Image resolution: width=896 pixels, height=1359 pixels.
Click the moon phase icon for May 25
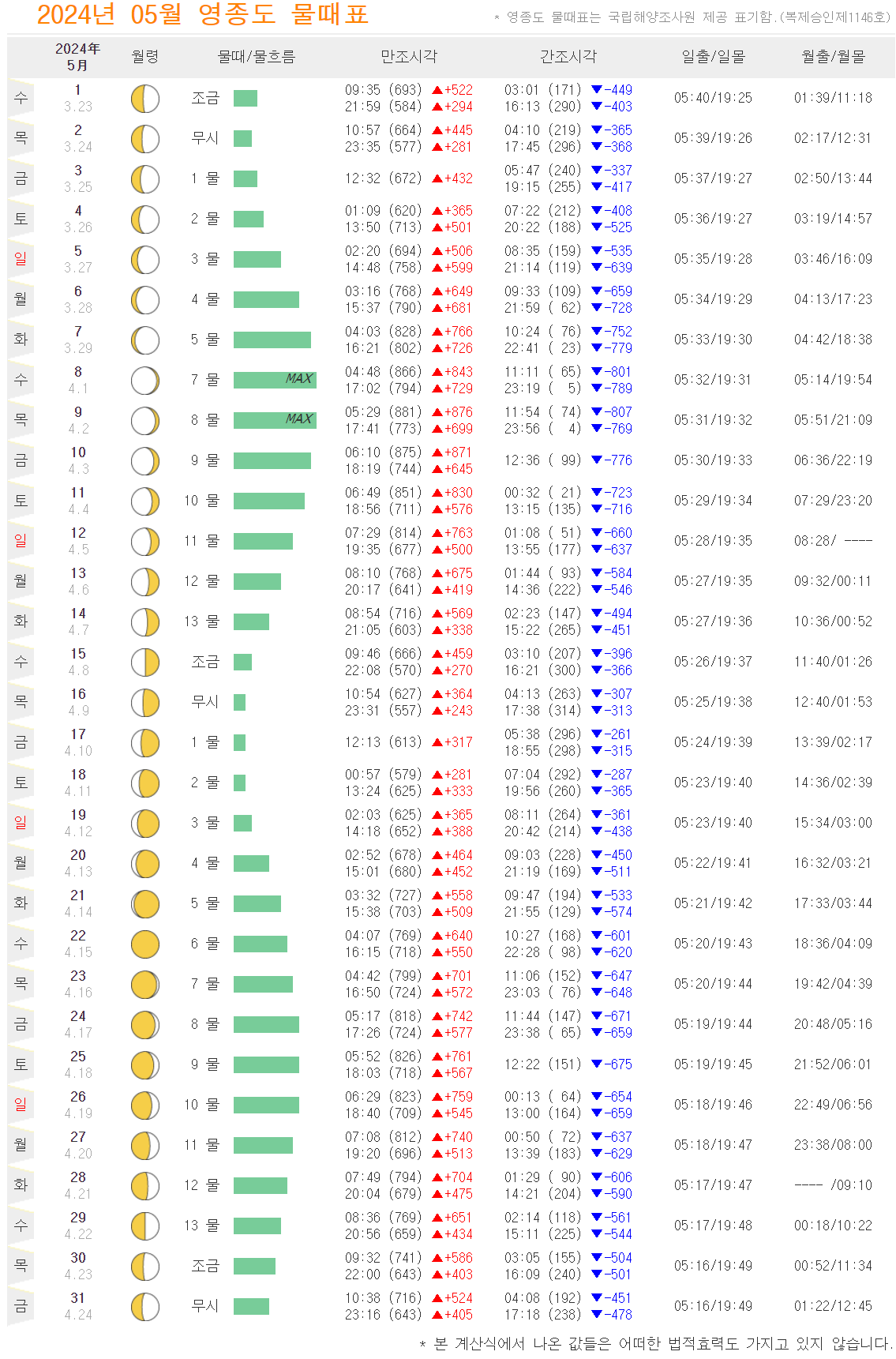pos(145,1065)
